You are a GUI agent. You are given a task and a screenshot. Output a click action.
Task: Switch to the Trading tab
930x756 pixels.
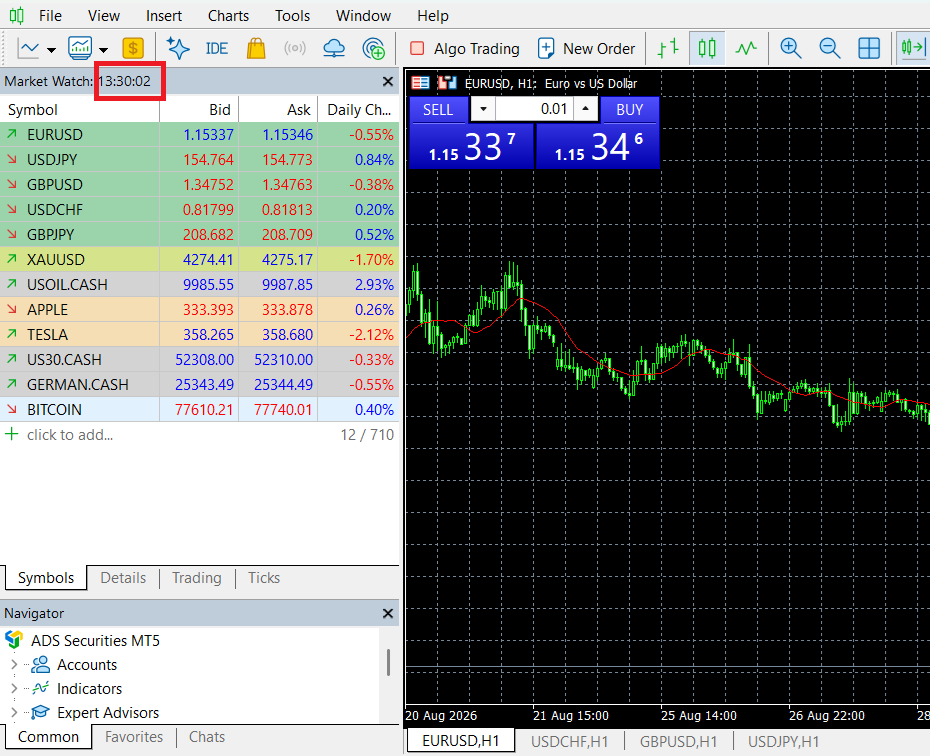197,578
